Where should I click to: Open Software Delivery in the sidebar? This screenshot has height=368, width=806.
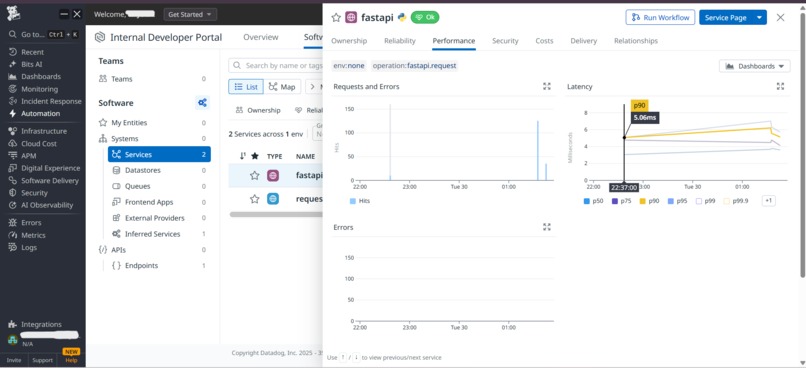[49, 180]
